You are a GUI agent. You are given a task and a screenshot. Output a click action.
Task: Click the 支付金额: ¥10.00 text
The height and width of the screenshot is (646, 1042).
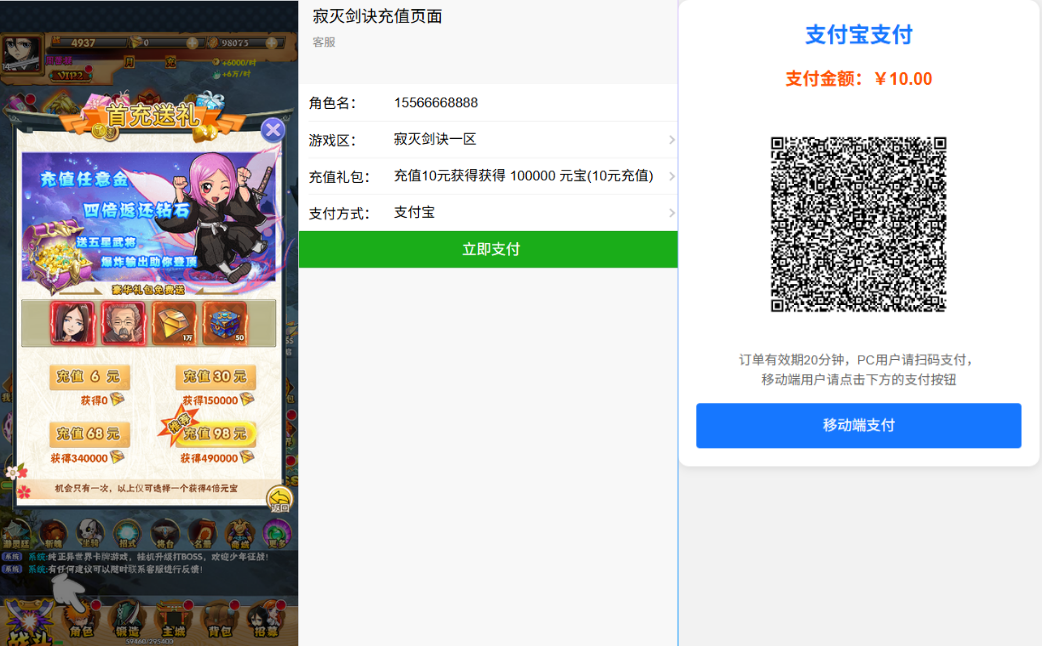859,79
